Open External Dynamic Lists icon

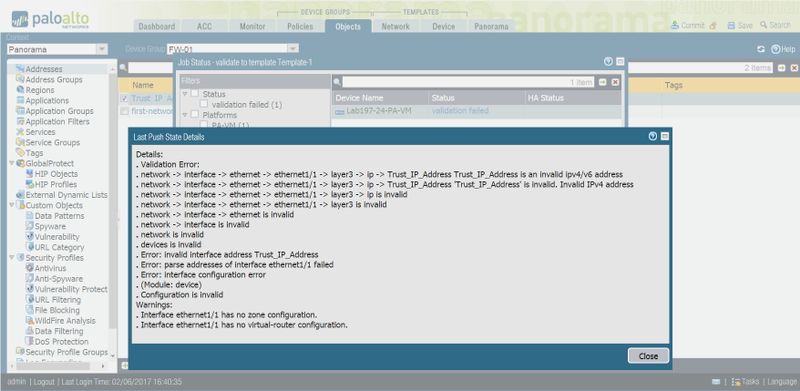click(x=20, y=194)
